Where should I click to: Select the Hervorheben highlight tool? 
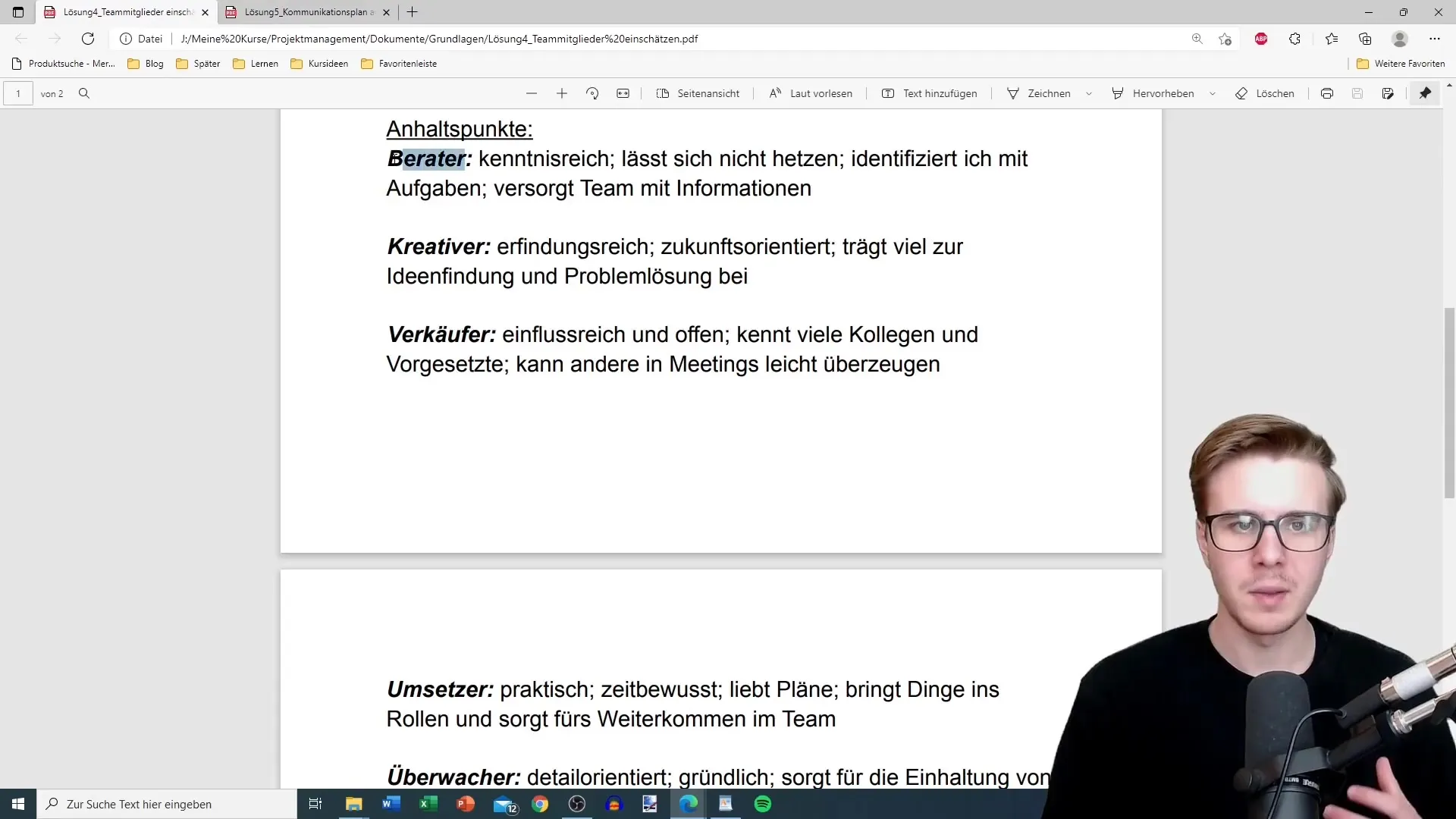[1153, 94]
